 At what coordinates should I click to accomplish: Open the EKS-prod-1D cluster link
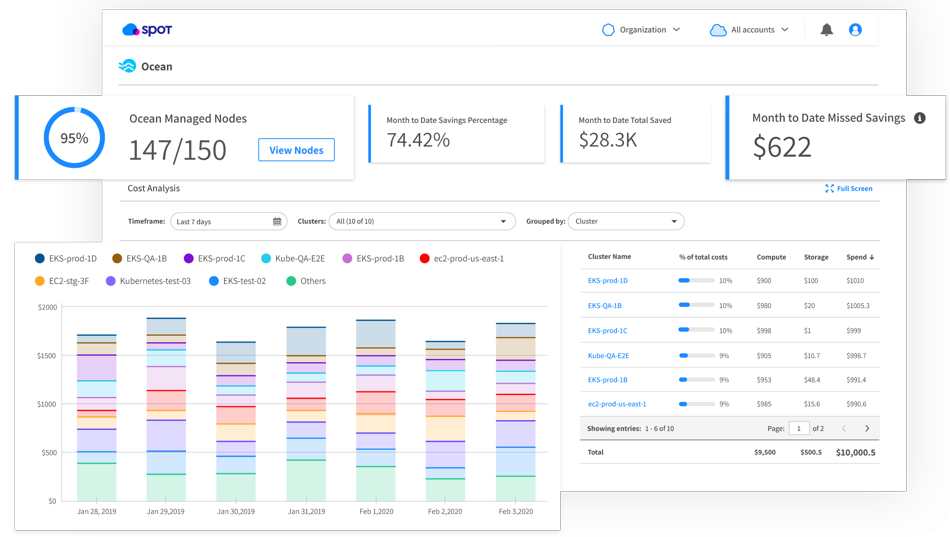pyautogui.click(x=608, y=281)
